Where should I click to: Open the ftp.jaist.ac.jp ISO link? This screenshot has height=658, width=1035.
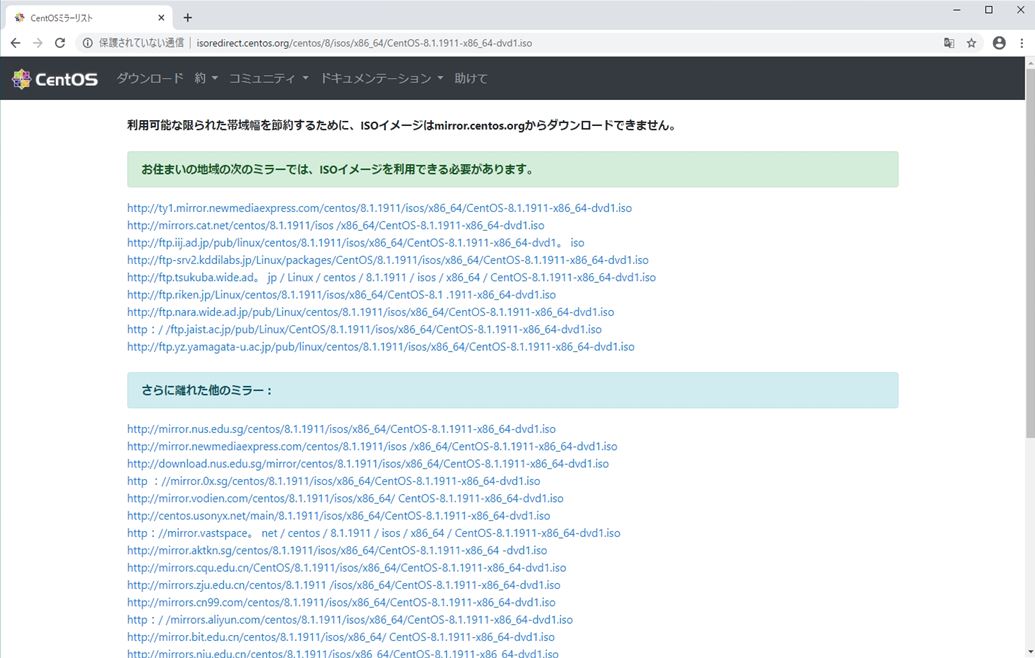[x=364, y=329]
